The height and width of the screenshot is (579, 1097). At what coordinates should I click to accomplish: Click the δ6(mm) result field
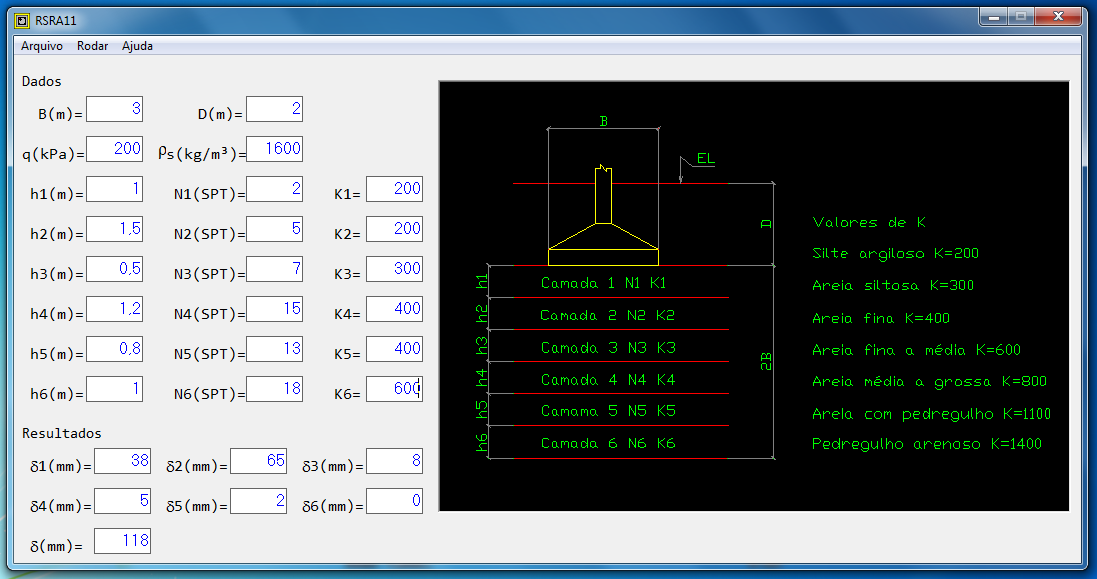tap(395, 501)
